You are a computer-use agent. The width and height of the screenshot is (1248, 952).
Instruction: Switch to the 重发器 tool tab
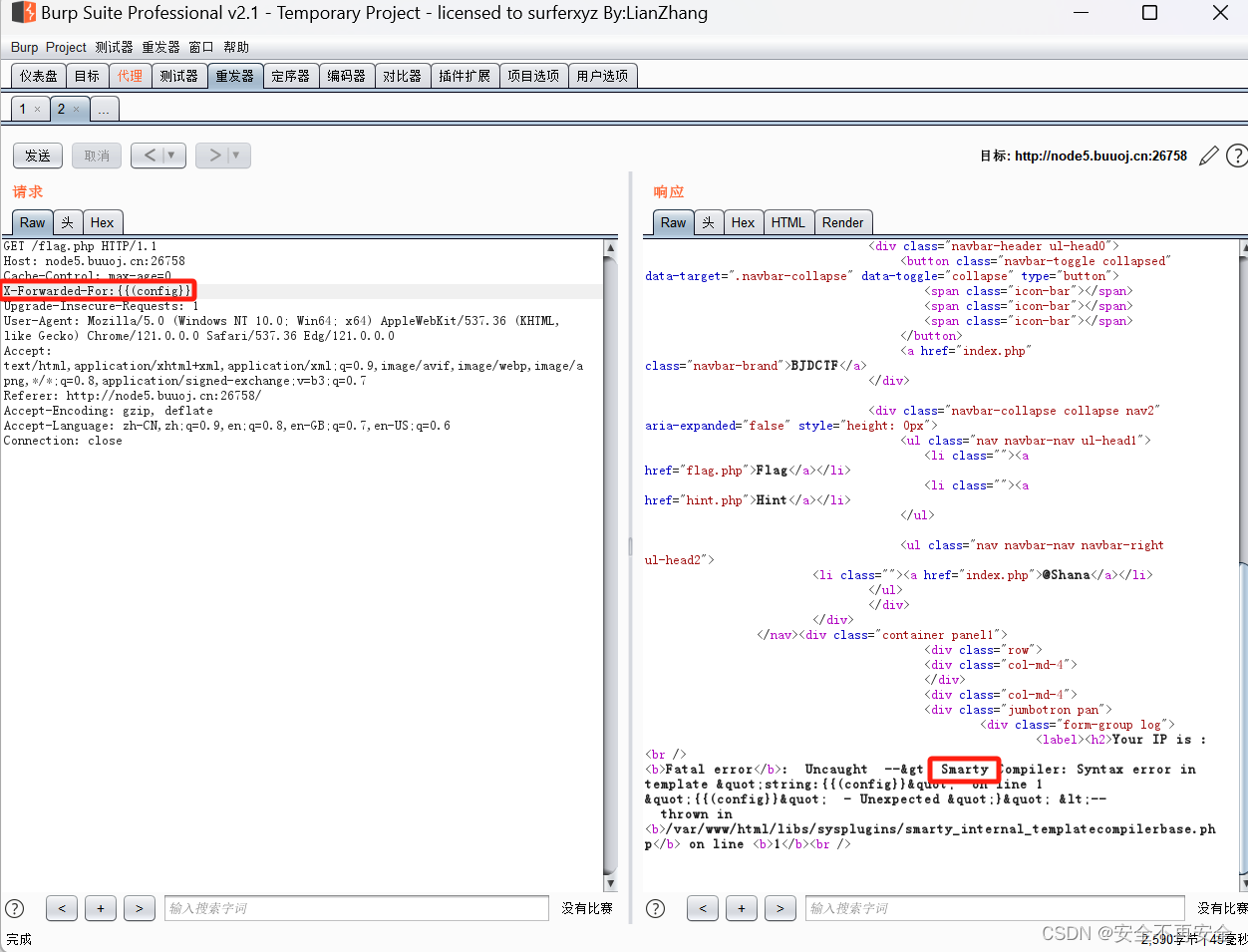click(x=235, y=76)
